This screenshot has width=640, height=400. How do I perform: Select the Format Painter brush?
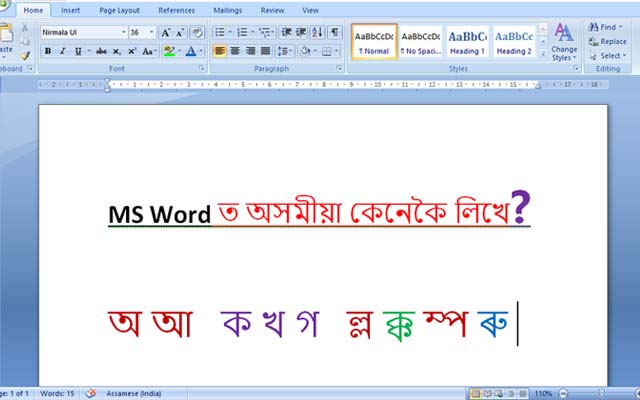[25, 55]
